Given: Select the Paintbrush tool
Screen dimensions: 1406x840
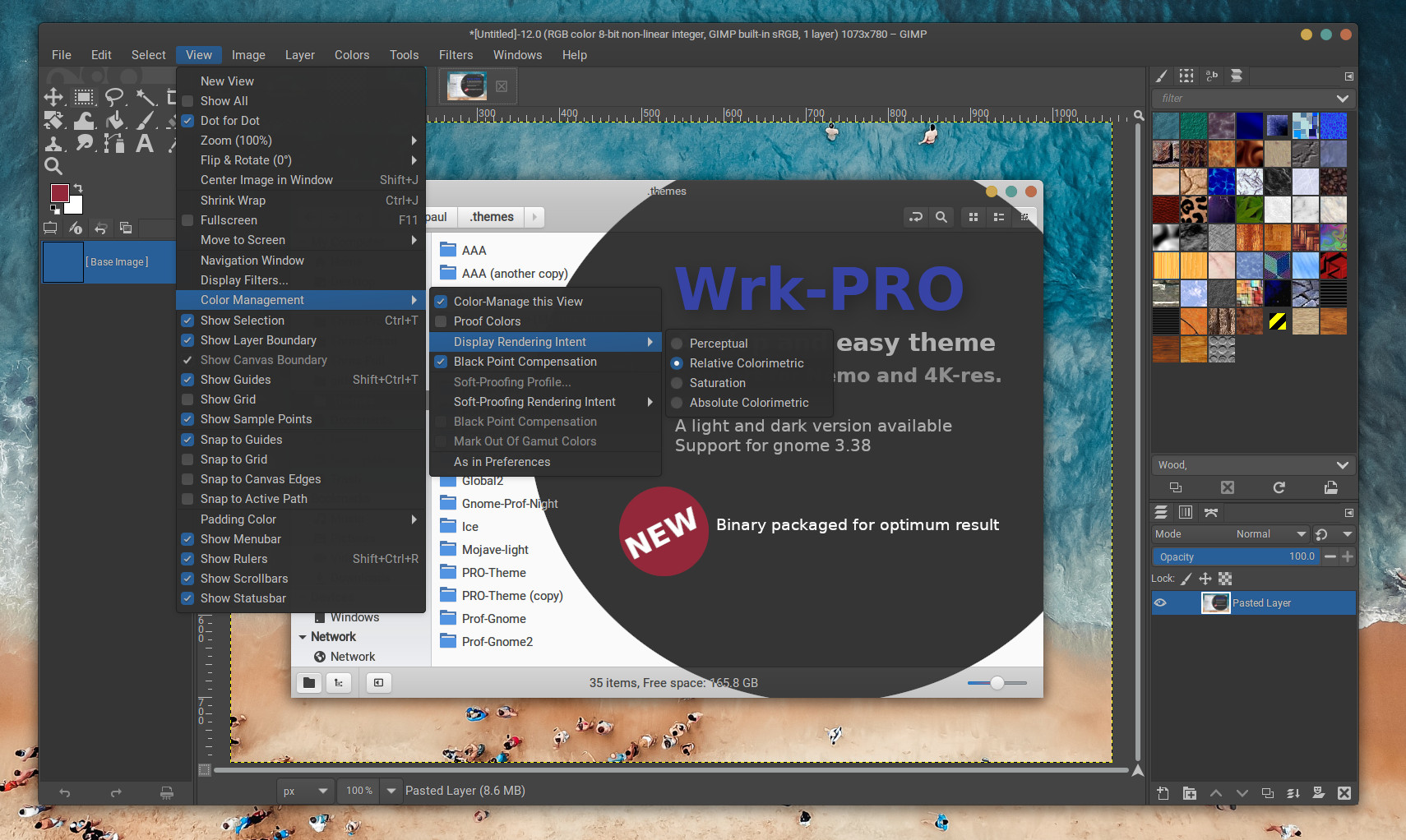Looking at the screenshot, I should point(146,121).
